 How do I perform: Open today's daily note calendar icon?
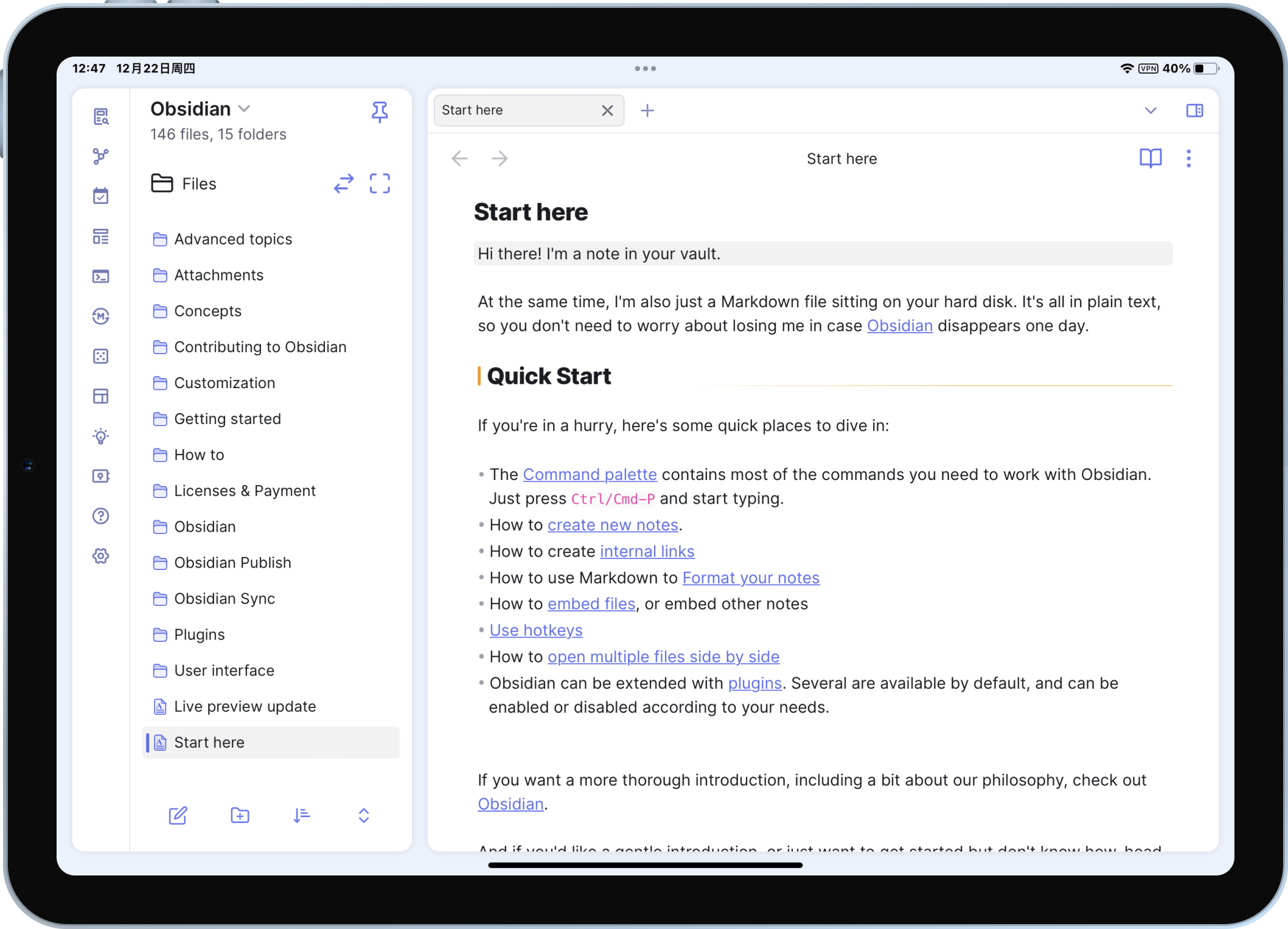point(101,196)
